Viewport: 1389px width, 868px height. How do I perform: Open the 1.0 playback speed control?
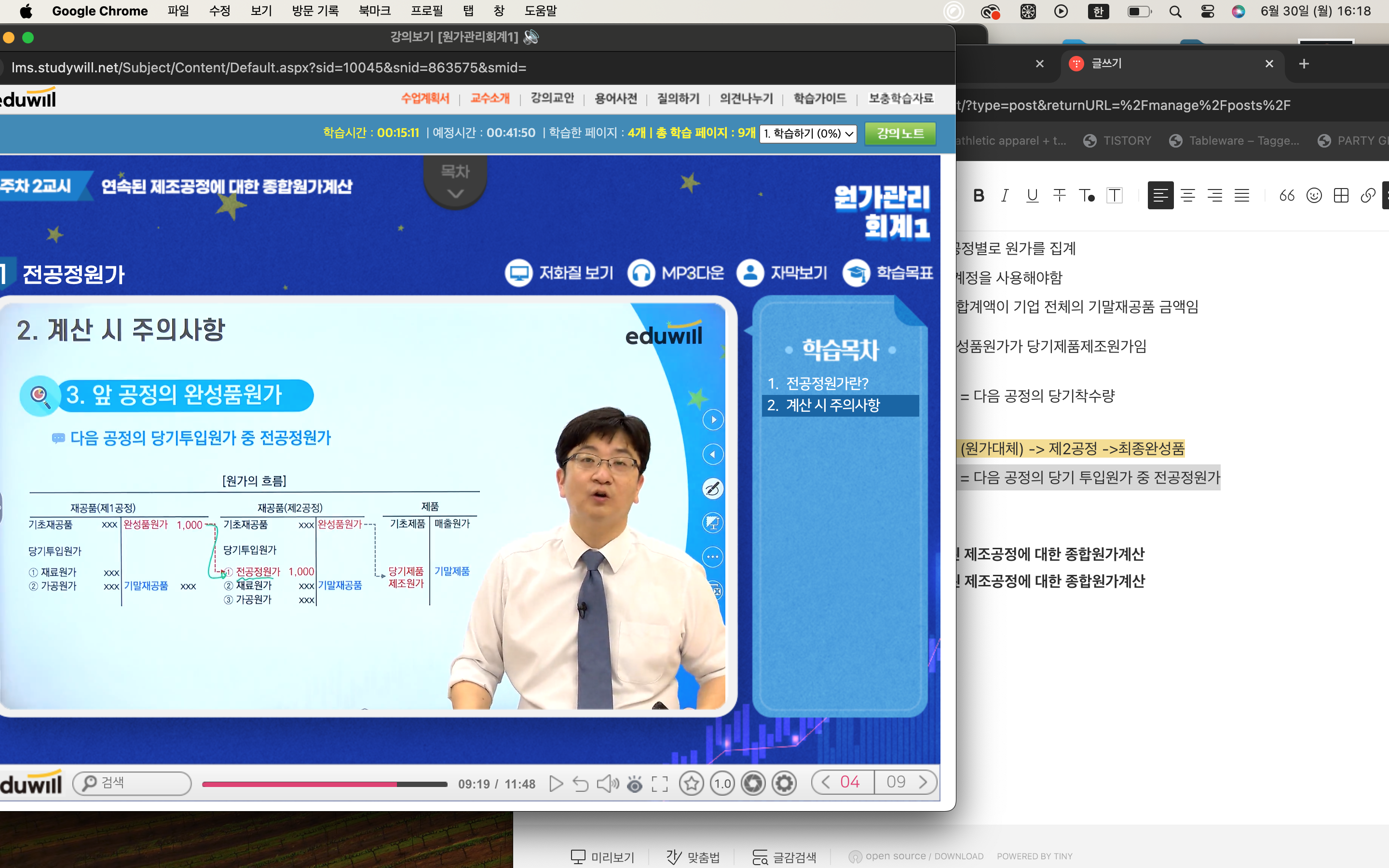point(722,783)
